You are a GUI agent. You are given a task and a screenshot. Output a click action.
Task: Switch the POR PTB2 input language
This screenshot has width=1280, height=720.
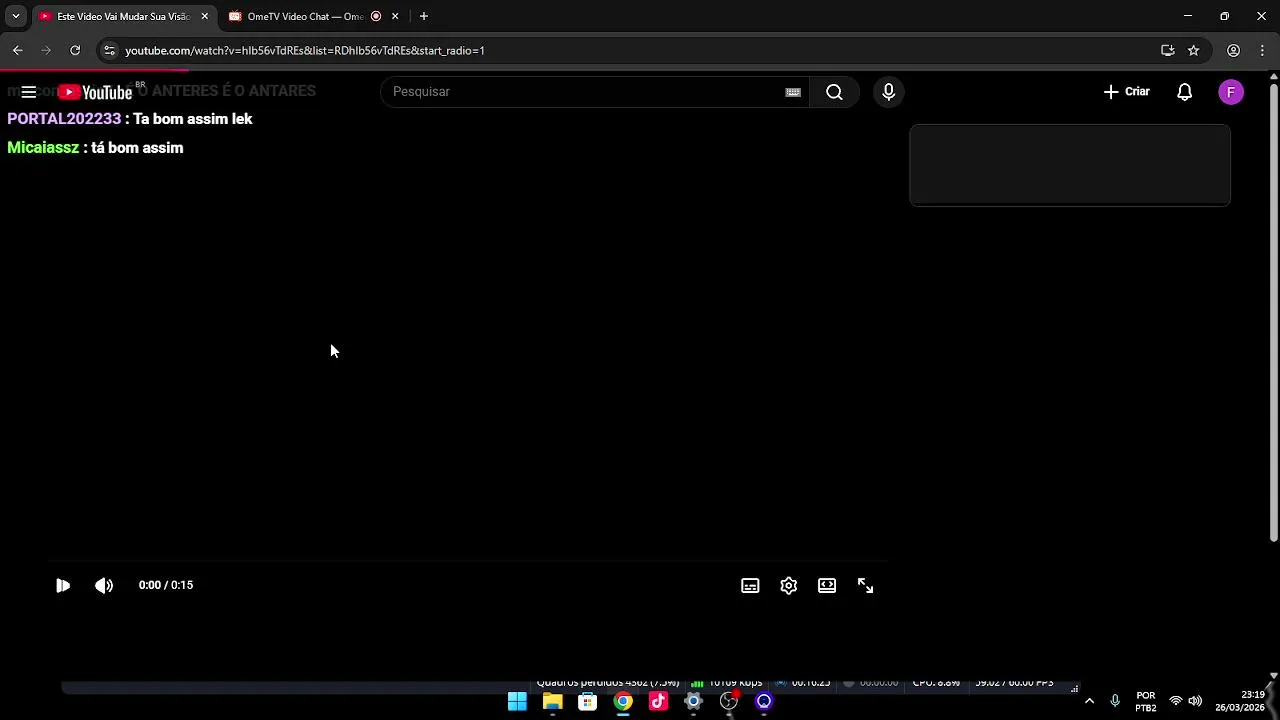(x=1146, y=701)
